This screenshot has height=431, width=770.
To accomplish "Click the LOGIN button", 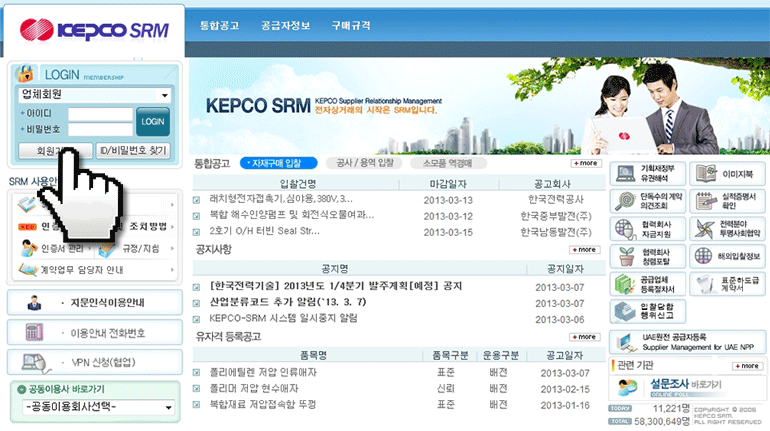I will coord(153,121).
